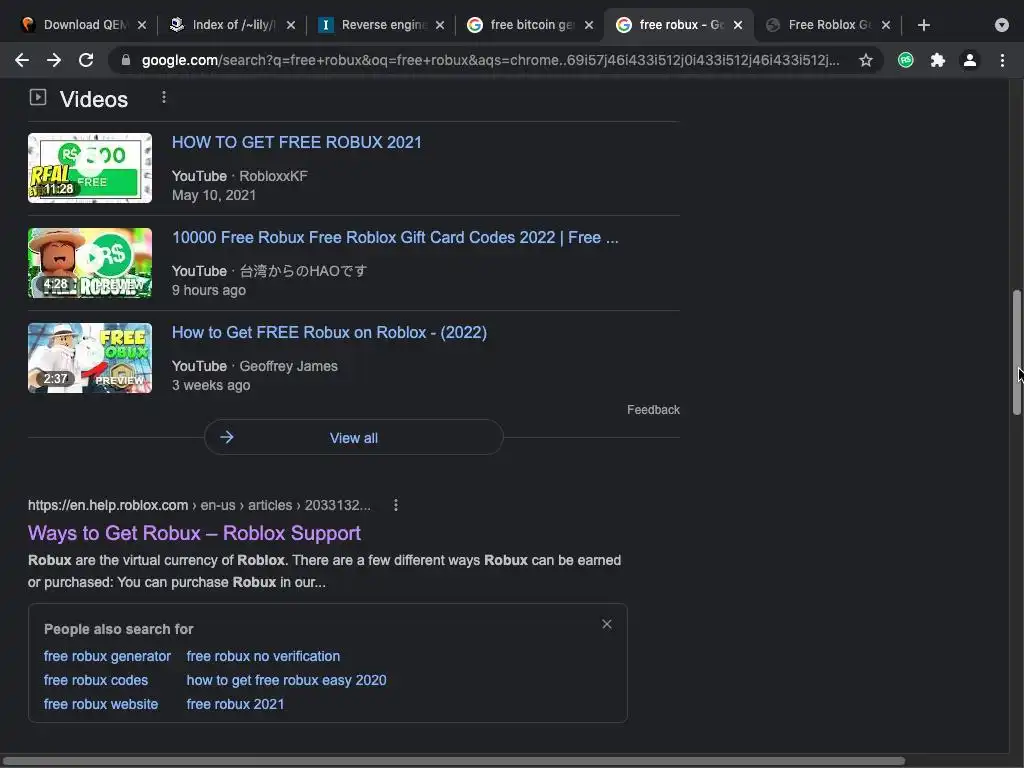Play the 11:28 video thumbnail
This screenshot has height=768, width=1024.
pyautogui.click(x=90, y=168)
